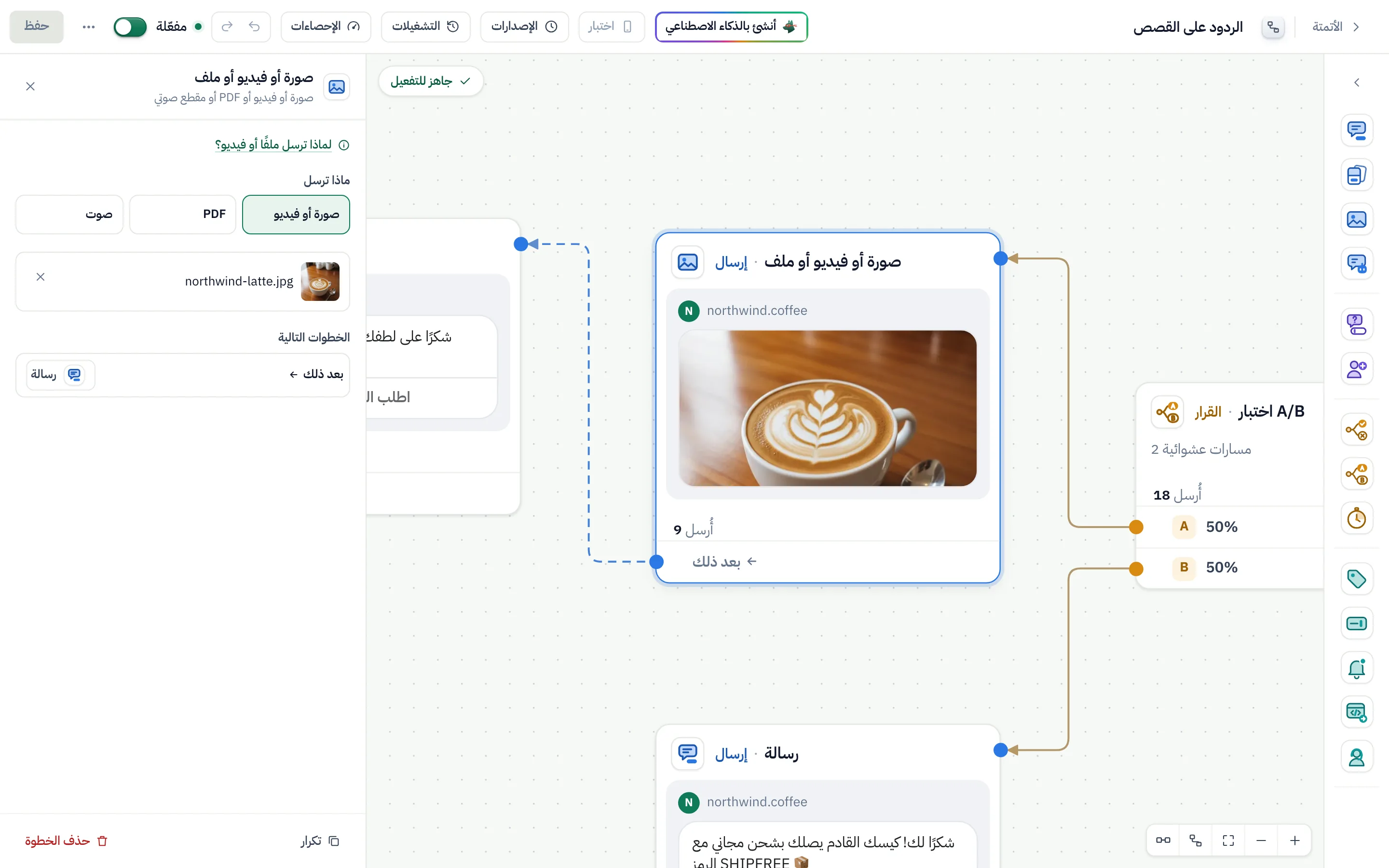Select the صورة أو فيديو media type

pos(296,214)
